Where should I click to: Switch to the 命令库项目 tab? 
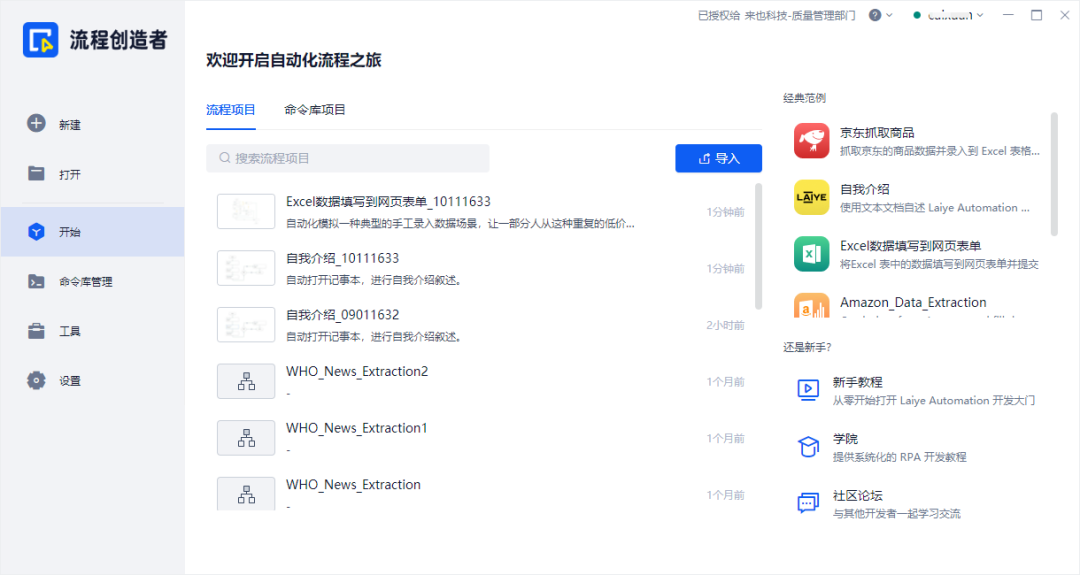tap(315, 109)
